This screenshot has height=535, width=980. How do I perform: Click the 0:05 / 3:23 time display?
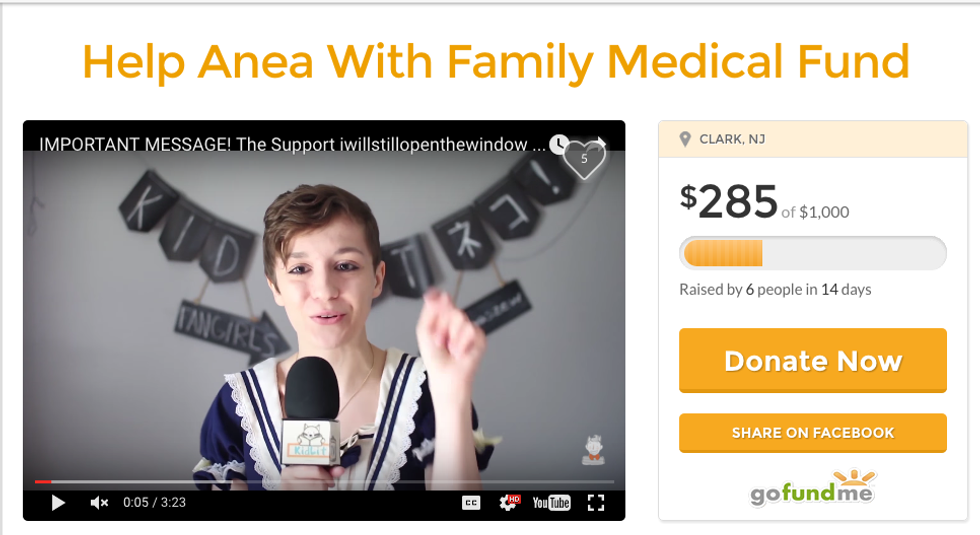click(x=154, y=502)
